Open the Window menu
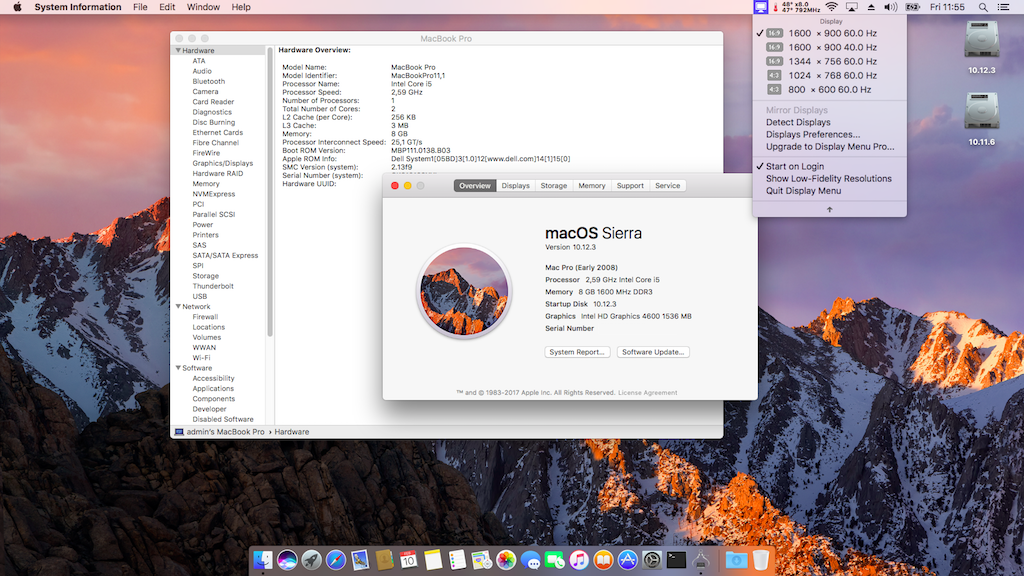1024x576 pixels. (x=203, y=7)
